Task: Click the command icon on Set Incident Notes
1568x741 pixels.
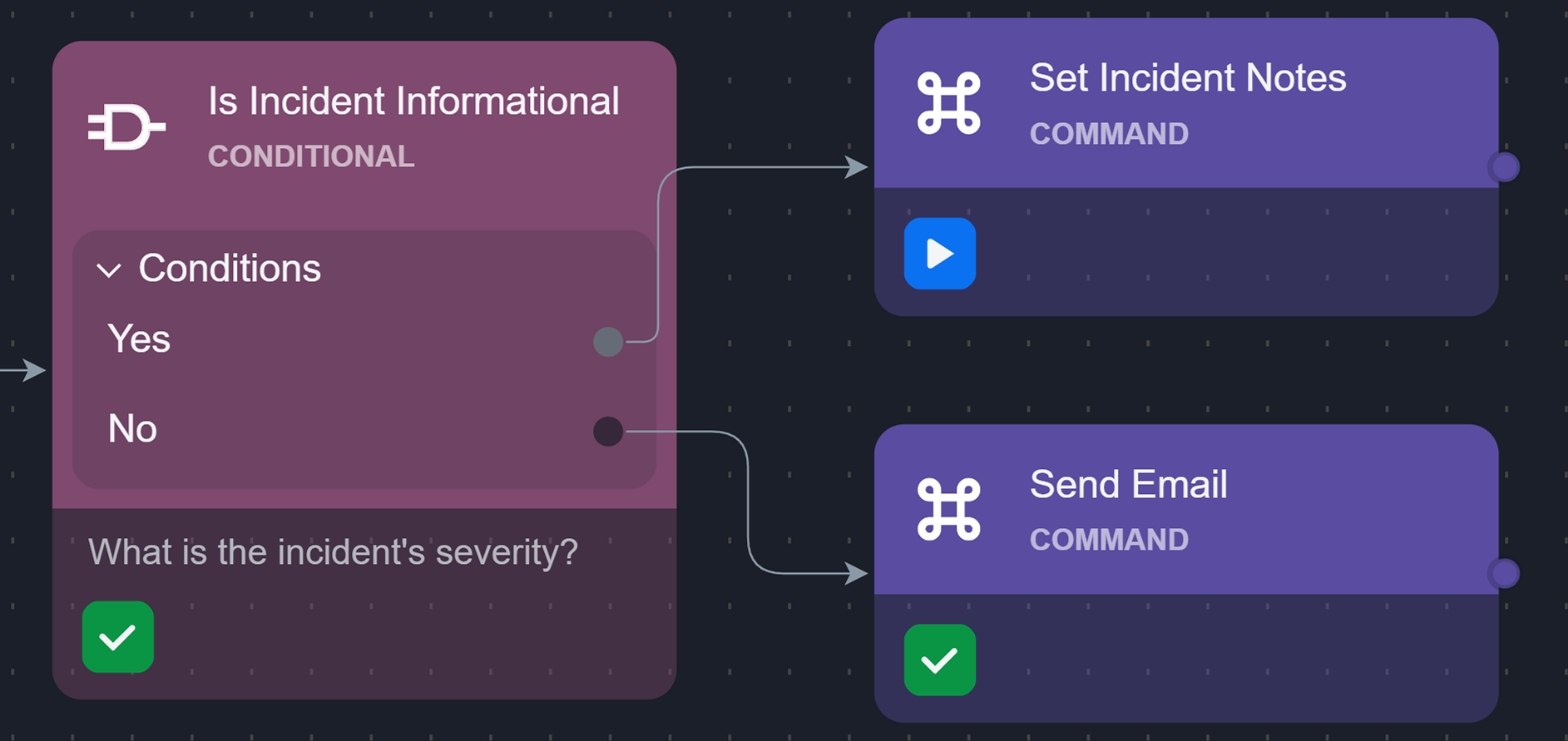Action: [948, 103]
